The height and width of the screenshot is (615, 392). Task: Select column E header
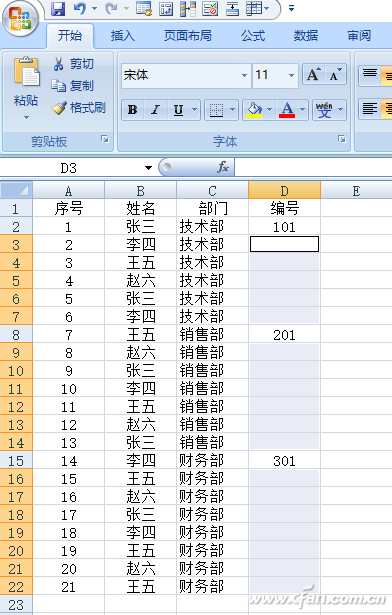point(356,191)
